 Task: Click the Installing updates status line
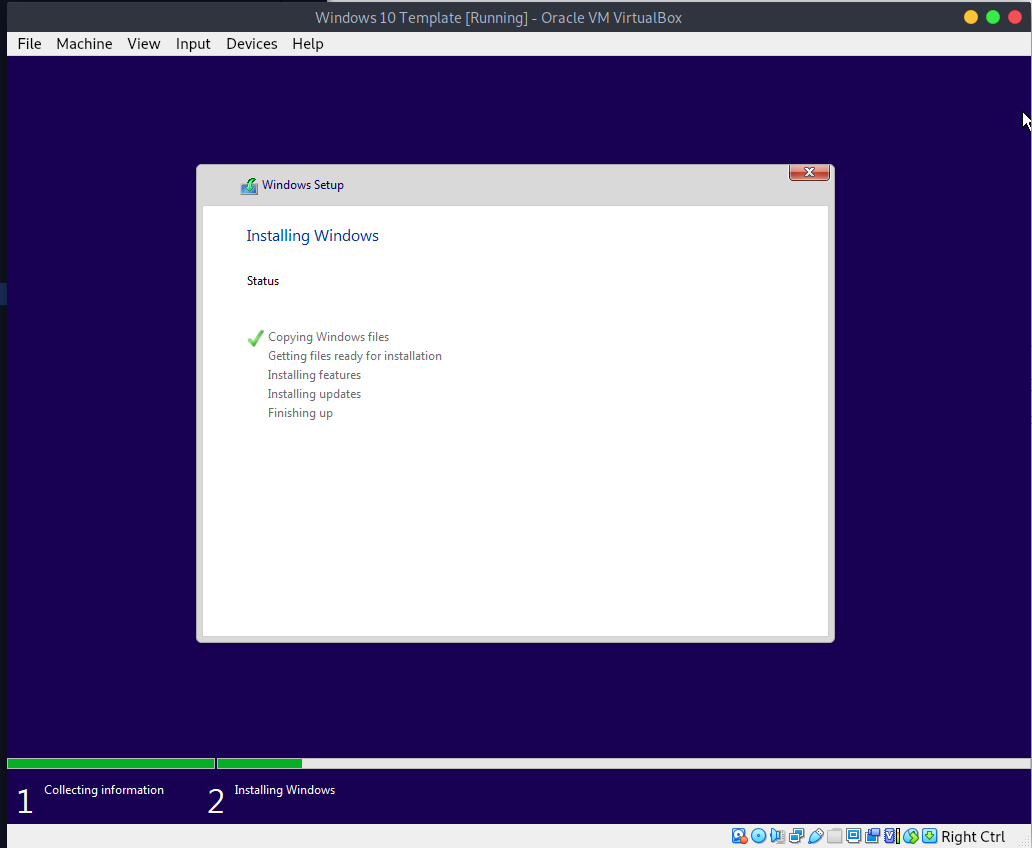click(314, 394)
